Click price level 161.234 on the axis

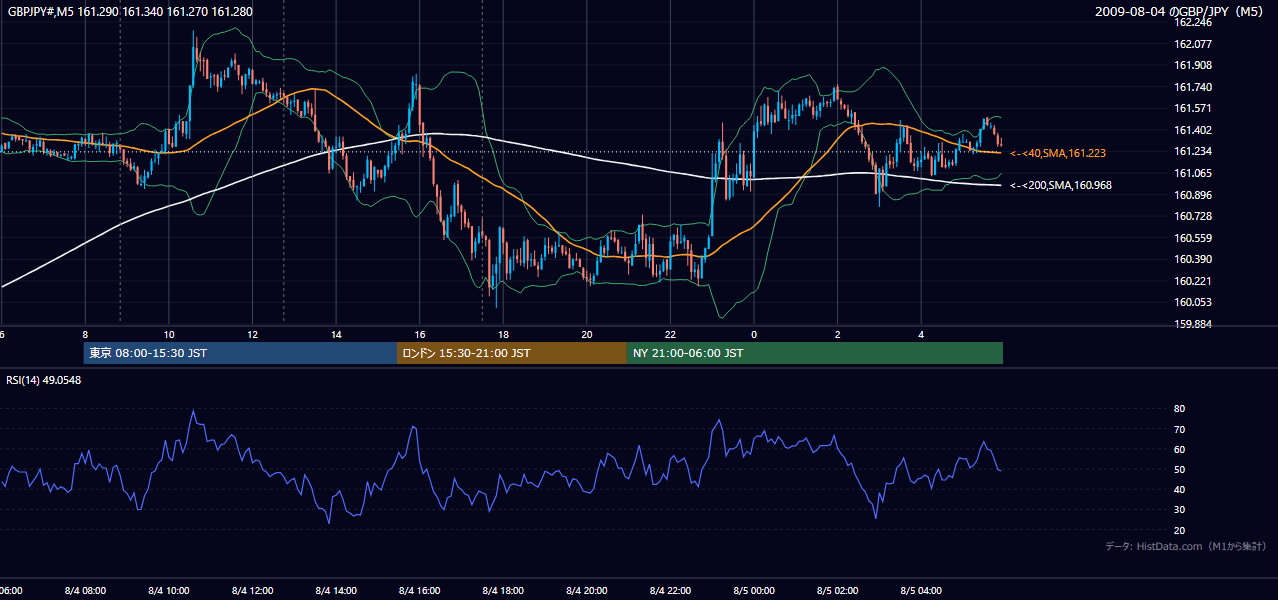[x=1192, y=151]
